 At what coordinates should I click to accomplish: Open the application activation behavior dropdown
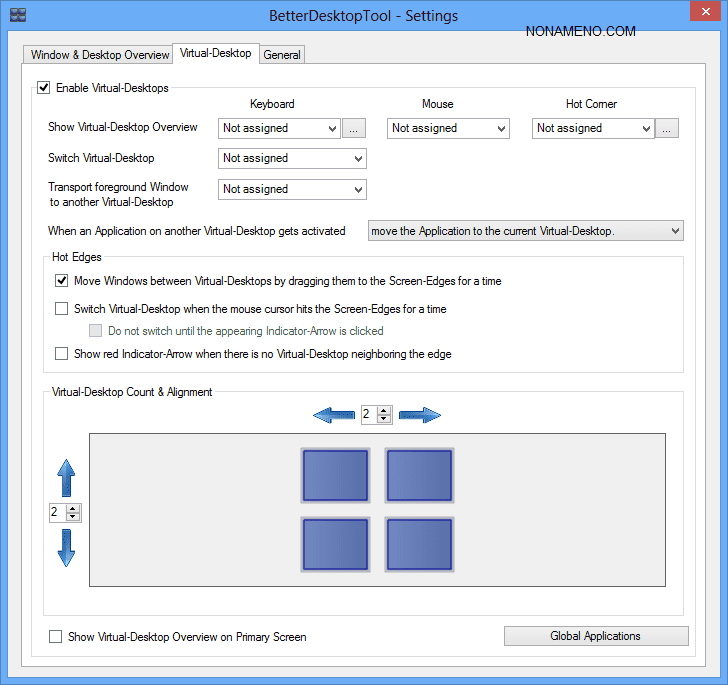[x=526, y=231]
